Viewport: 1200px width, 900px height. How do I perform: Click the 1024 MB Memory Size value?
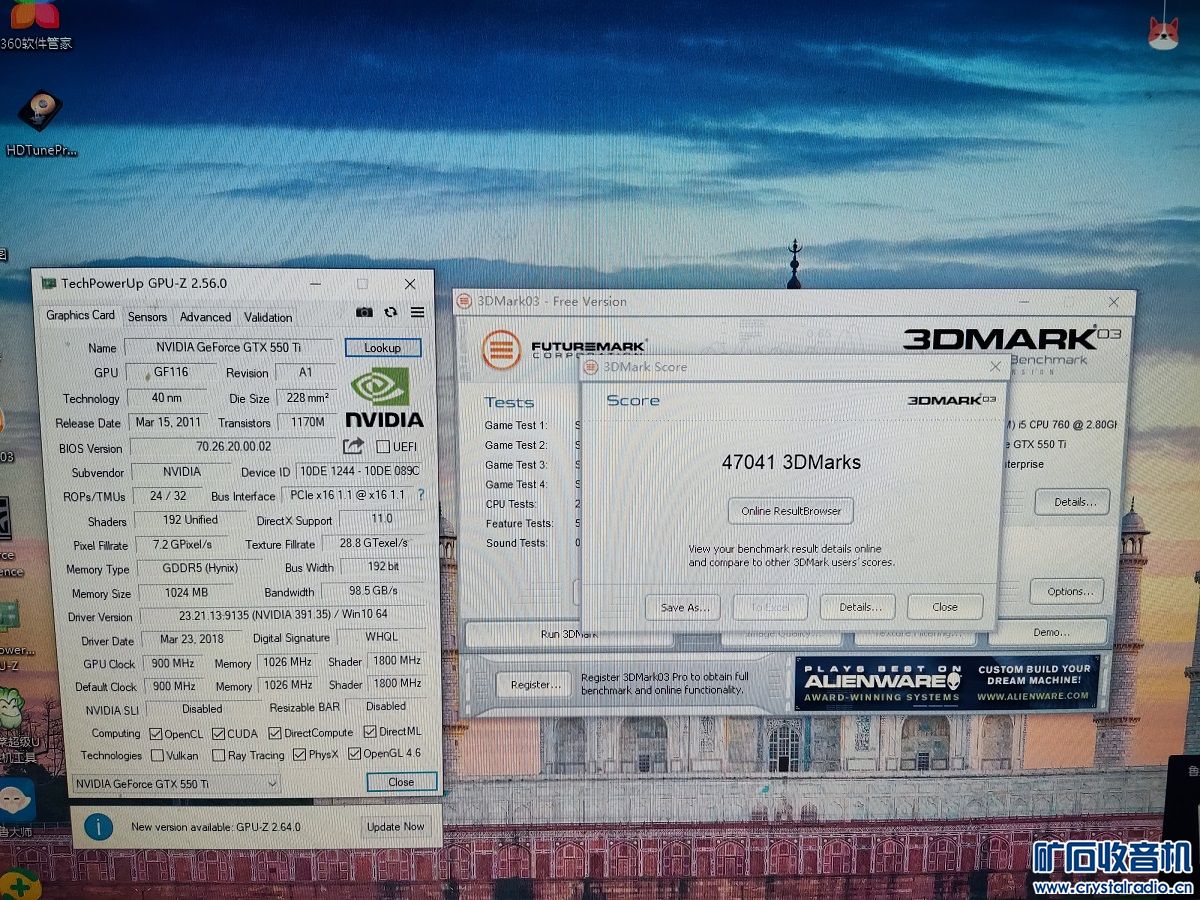coord(186,592)
